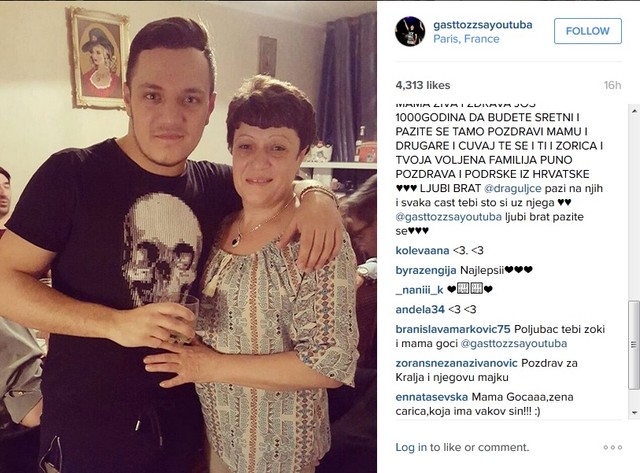Screen dimensions: 640x473
Task: Open the ennatasevska commenter profile
Action: tap(431, 397)
